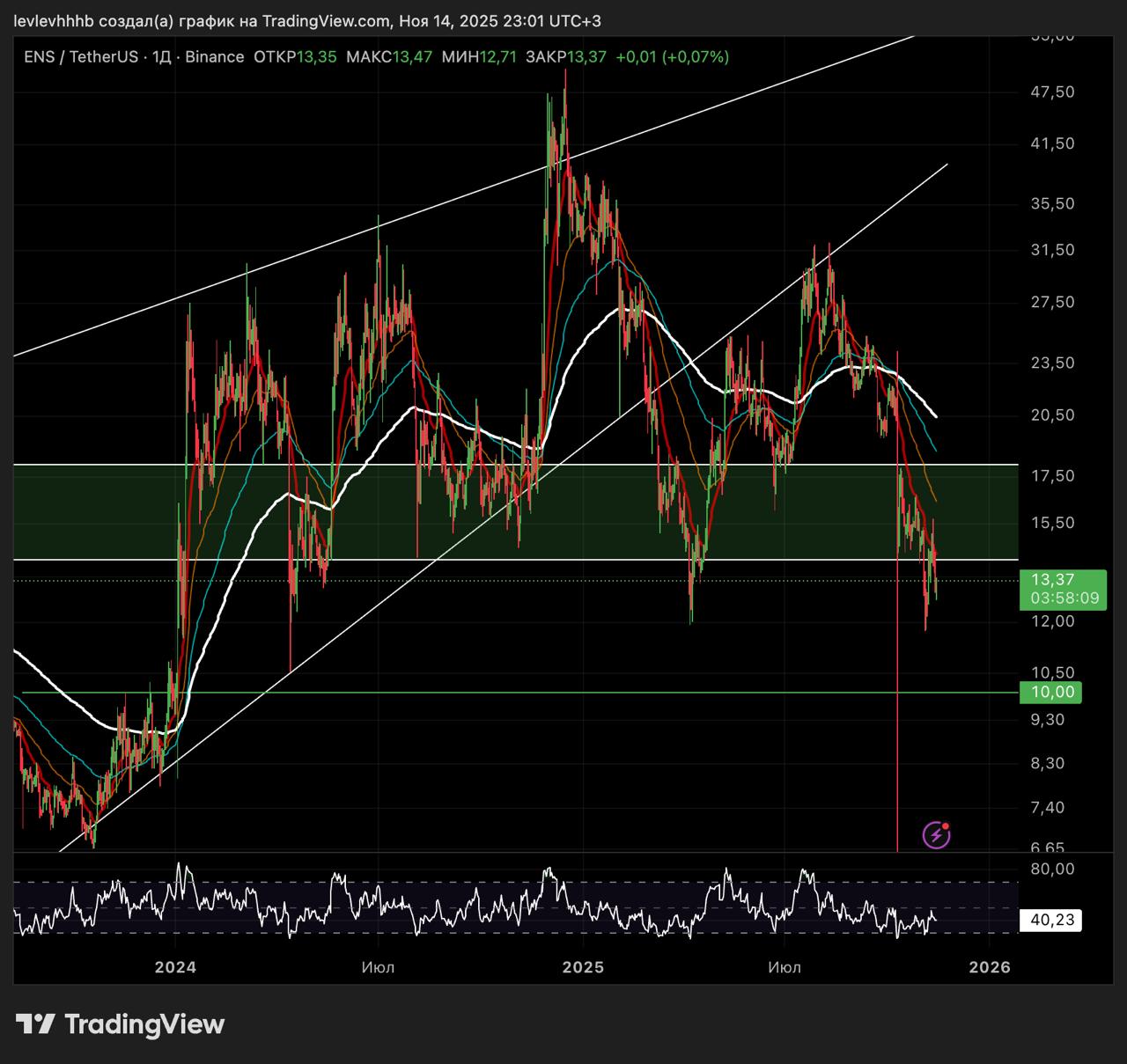The image size is (1127, 1064).
Task: Click the TradingView logo in the footer
Action: [x=120, y=1024]
